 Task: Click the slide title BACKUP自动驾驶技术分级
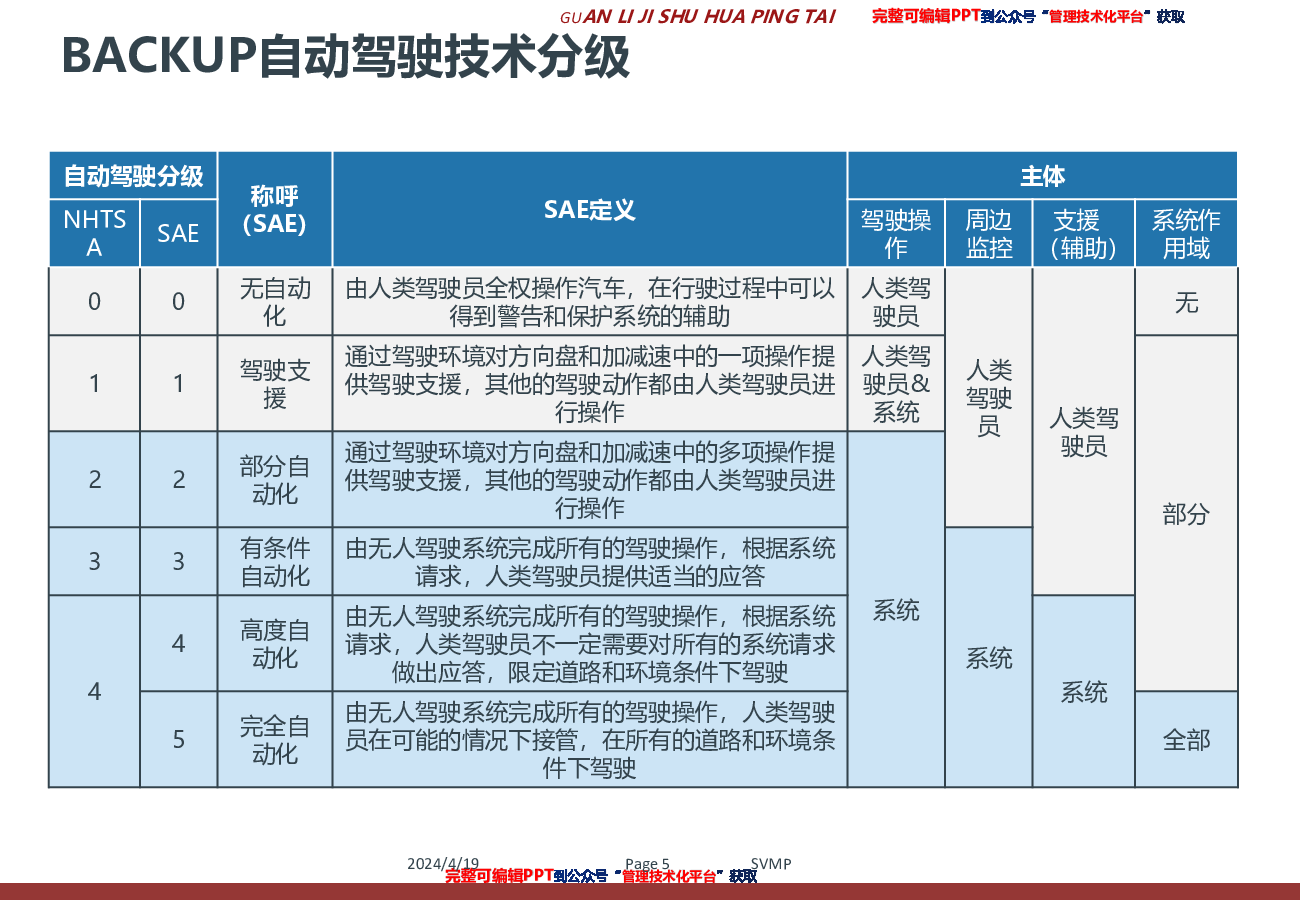345,56
